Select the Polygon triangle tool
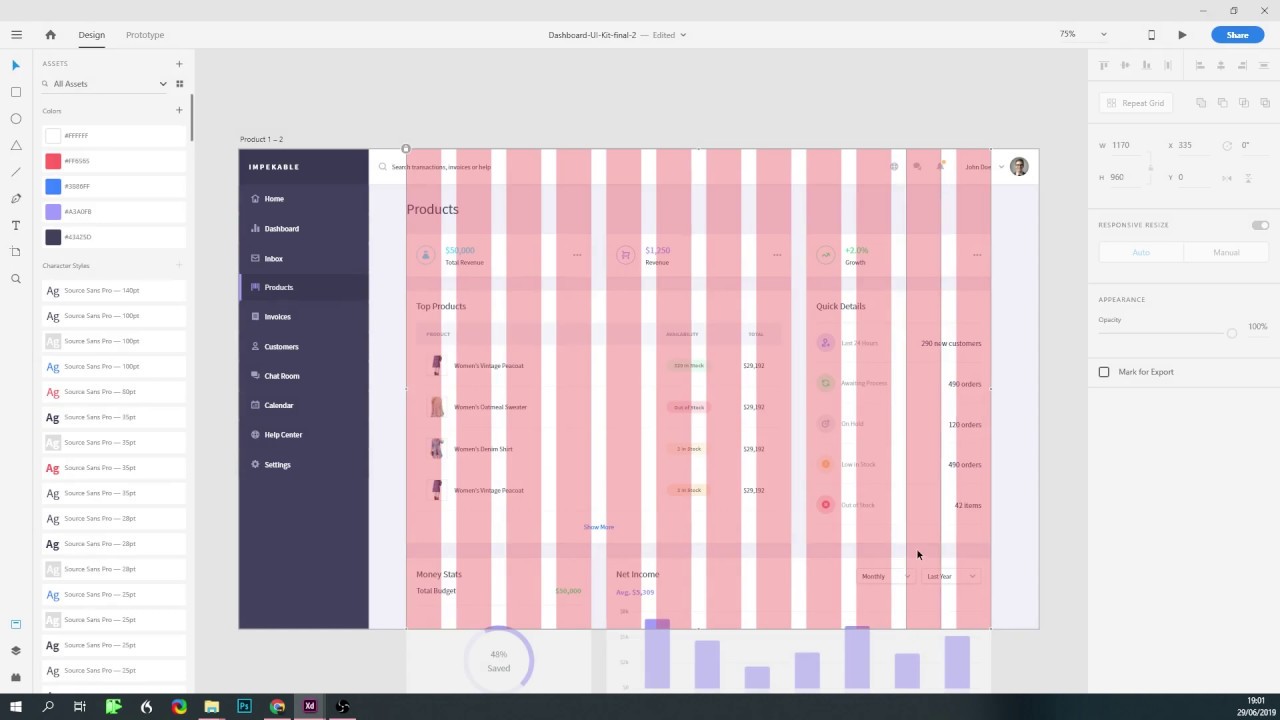This screenshot has width=1280, height=720. click(x=16, y=145)
